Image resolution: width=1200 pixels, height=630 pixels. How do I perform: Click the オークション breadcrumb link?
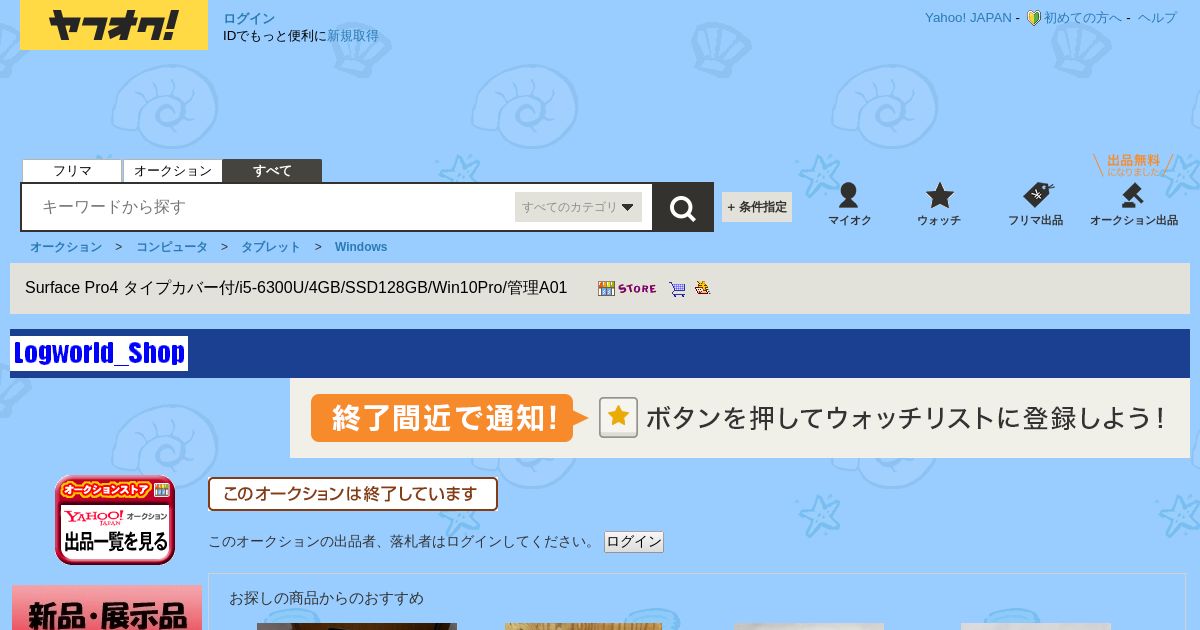[66, 247]
